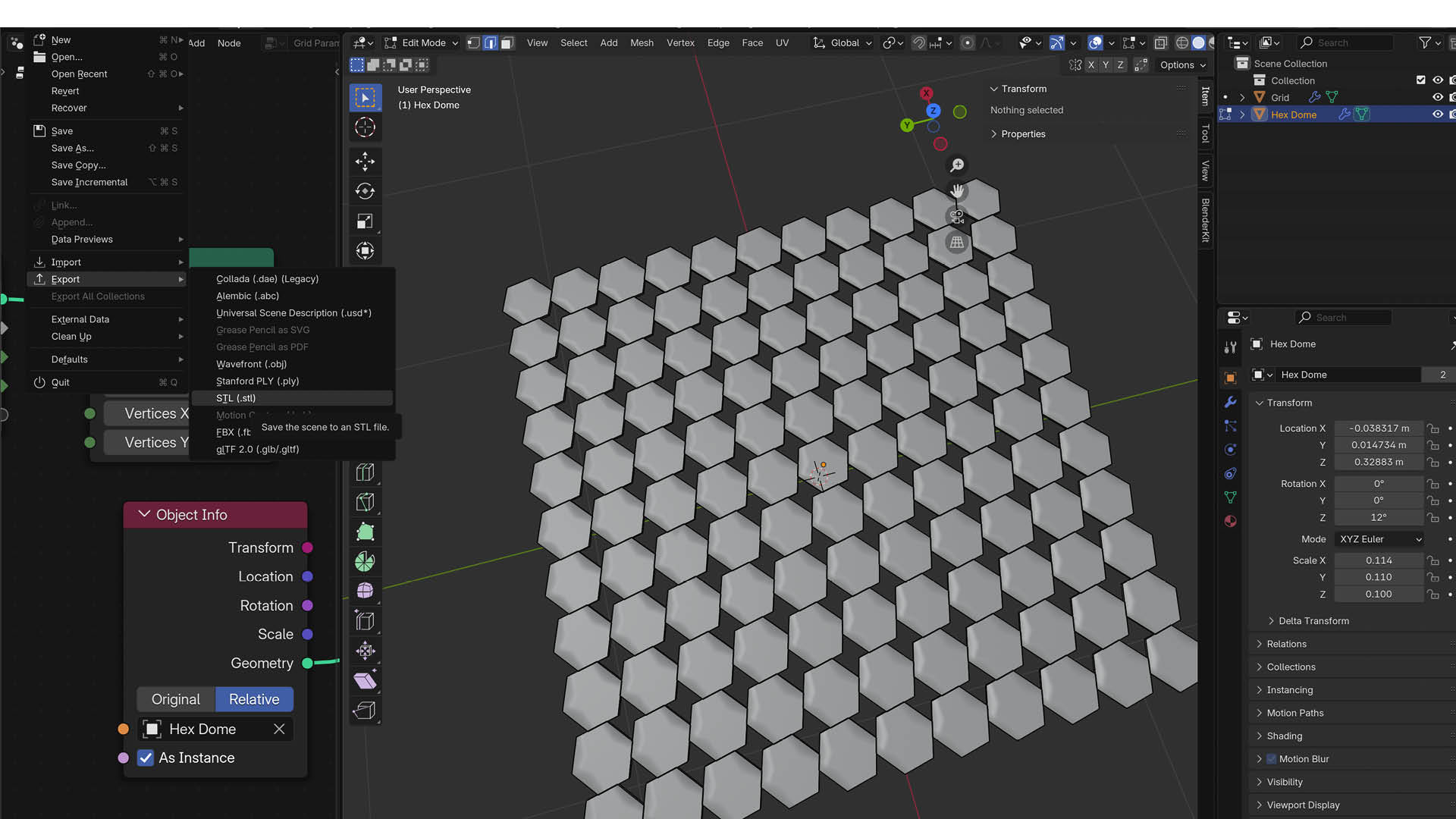
Task: Open the Edit Mode dropdown
Action: pyautogui.click(x=422, y=43)
